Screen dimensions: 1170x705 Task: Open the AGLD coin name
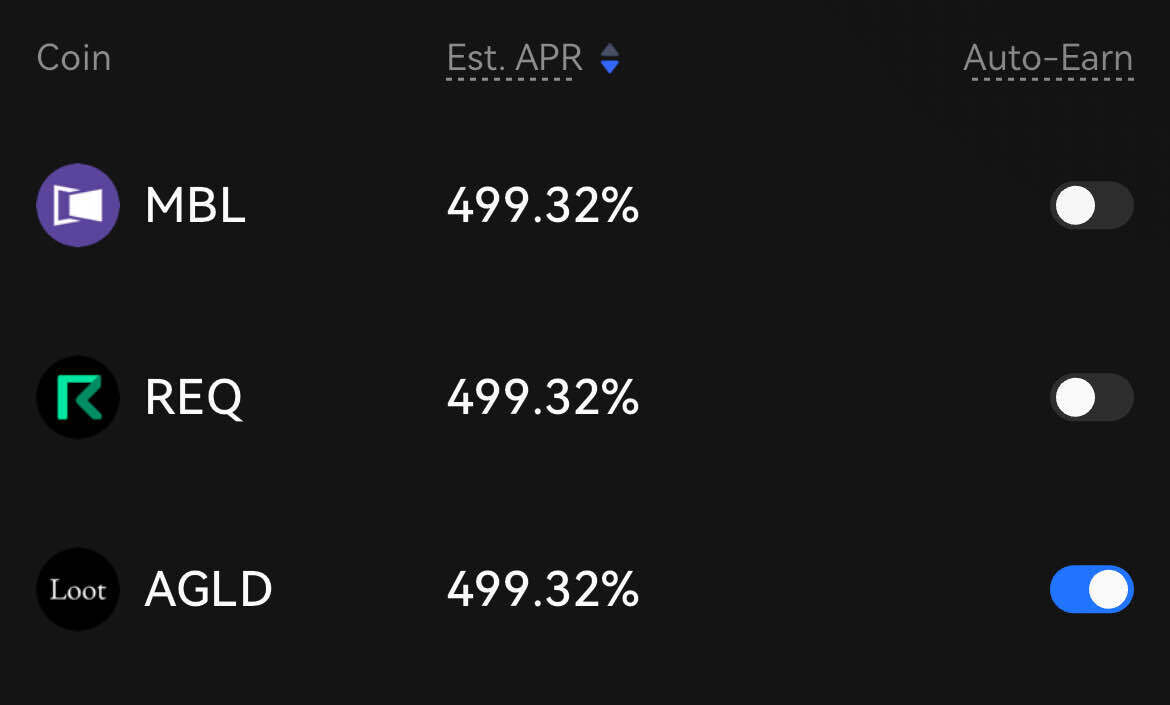tap(208, 589)
